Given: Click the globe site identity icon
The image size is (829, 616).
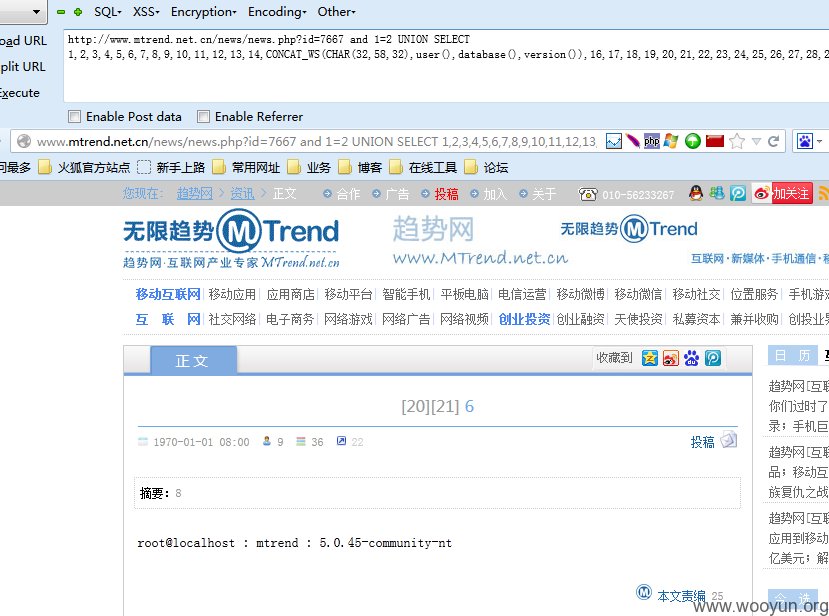Looking at the screenshot, I should tap(24, 141).
